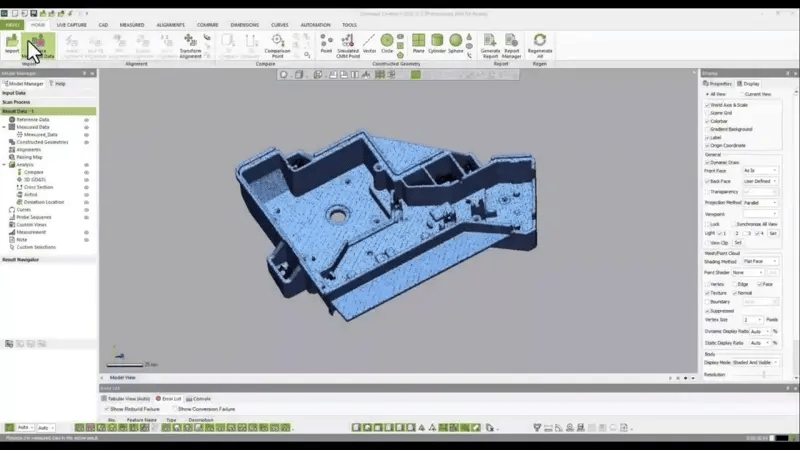The height and width of the screenshot is (450, 800).
Task: Create a Simulated CMM Point
Action: click(347, 44)
